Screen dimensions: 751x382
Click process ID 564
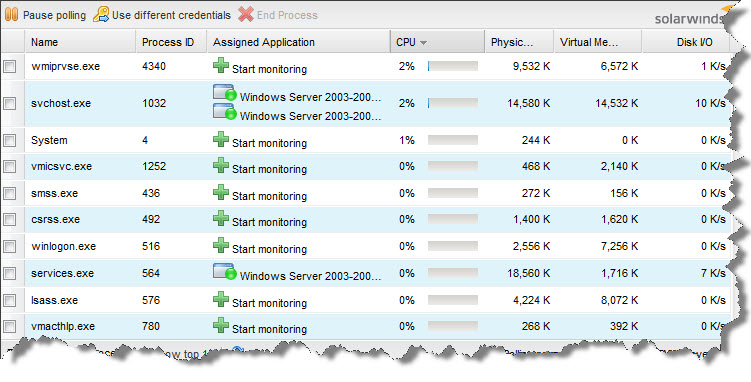tap(151, 273)
